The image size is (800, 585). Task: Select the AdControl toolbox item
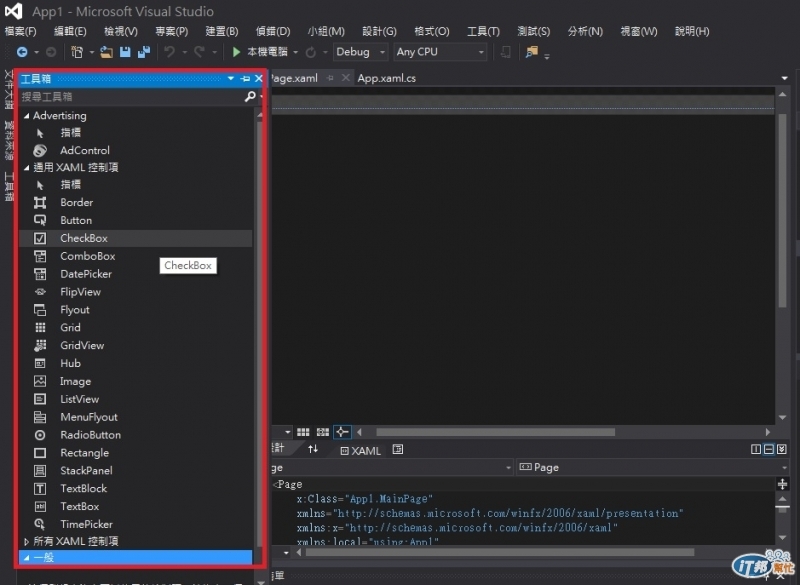point(135,150)
